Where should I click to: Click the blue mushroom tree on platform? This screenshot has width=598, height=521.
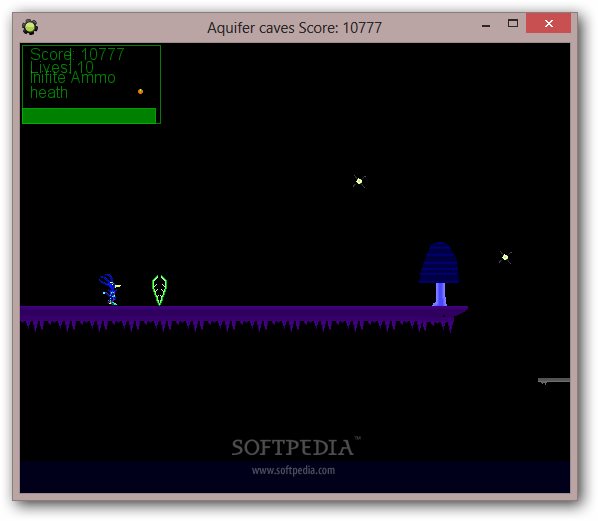coord(439,274)
